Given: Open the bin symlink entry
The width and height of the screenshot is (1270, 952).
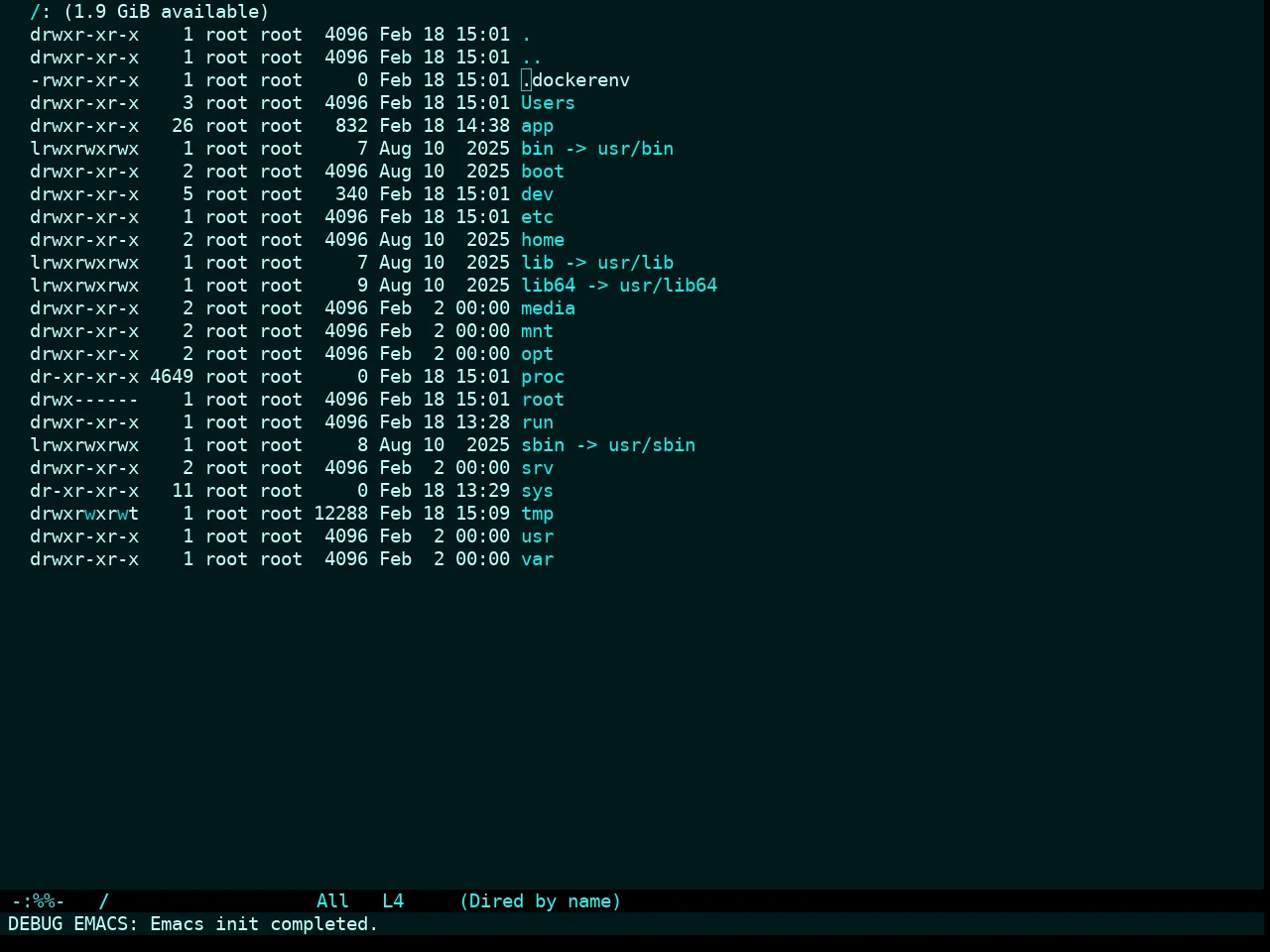Looking at the screenshot, I should (x=537, y=149).
